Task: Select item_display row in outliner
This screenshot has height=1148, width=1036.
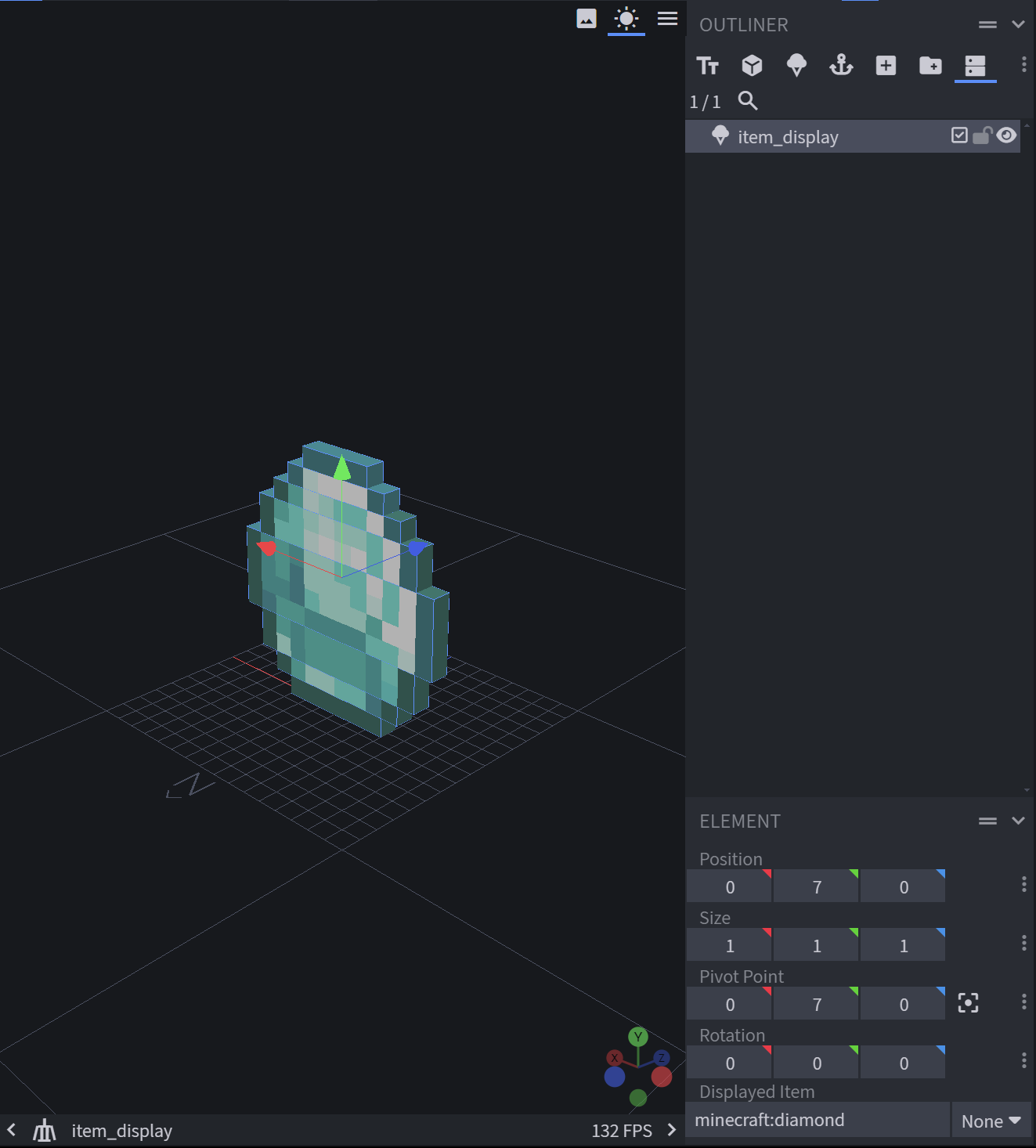Action: pos(852,136)
